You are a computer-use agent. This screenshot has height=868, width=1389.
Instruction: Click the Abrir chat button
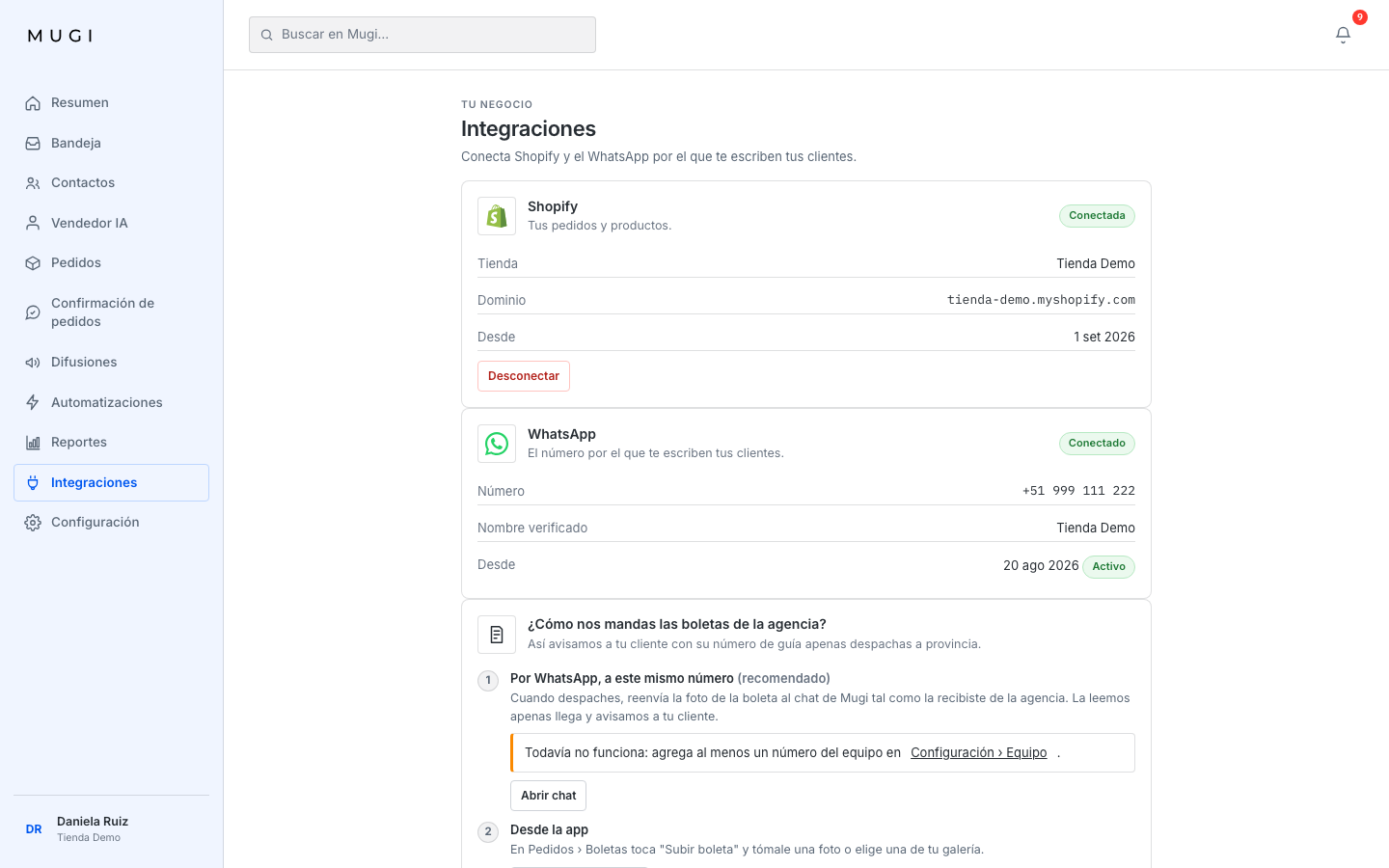pos(548,796)
